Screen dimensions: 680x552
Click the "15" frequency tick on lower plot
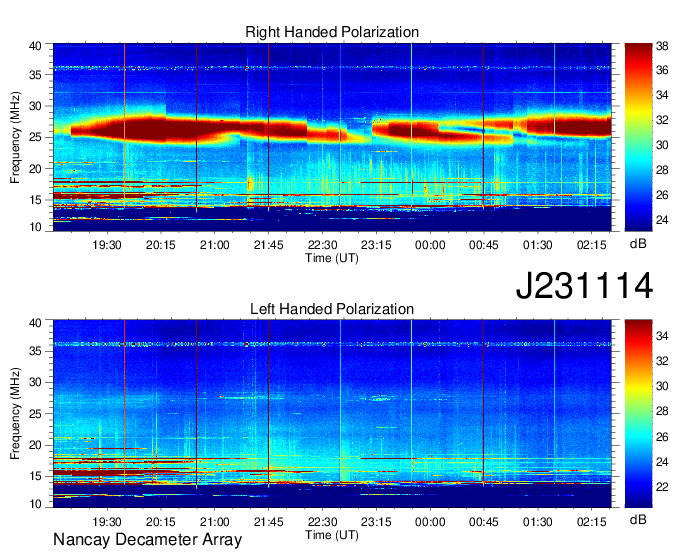(35, 476)
